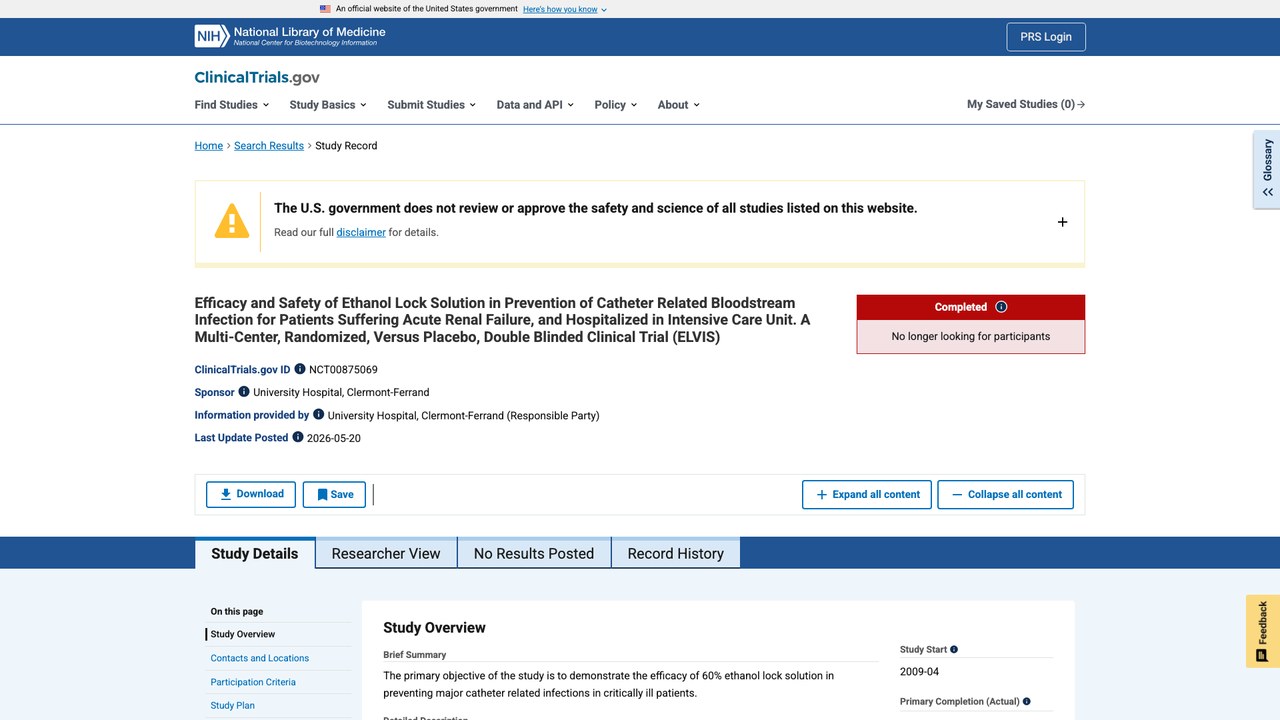
Task: Click info icon beside Completed status
Action: tap(1001, 307)
